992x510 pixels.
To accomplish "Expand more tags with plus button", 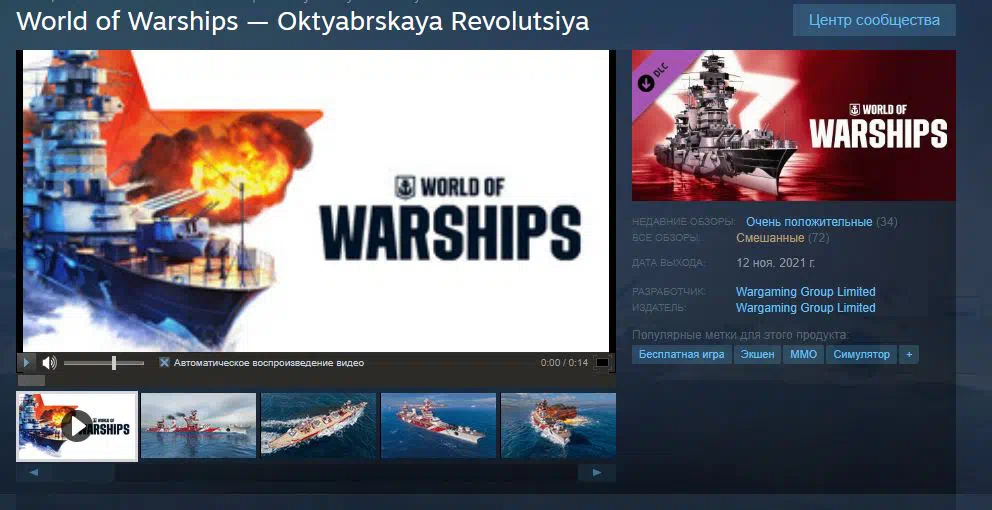I will point(909,354).
